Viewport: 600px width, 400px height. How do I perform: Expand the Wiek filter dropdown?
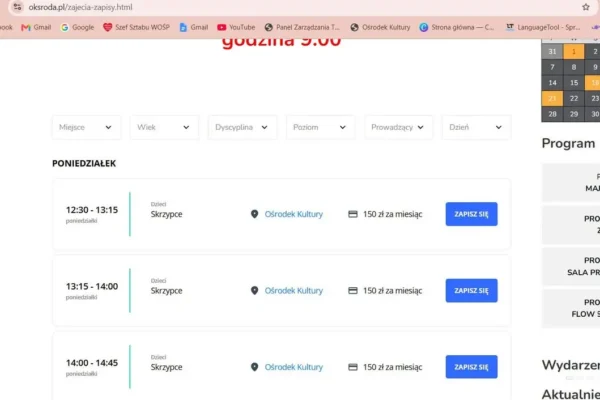tap(165, 127)
